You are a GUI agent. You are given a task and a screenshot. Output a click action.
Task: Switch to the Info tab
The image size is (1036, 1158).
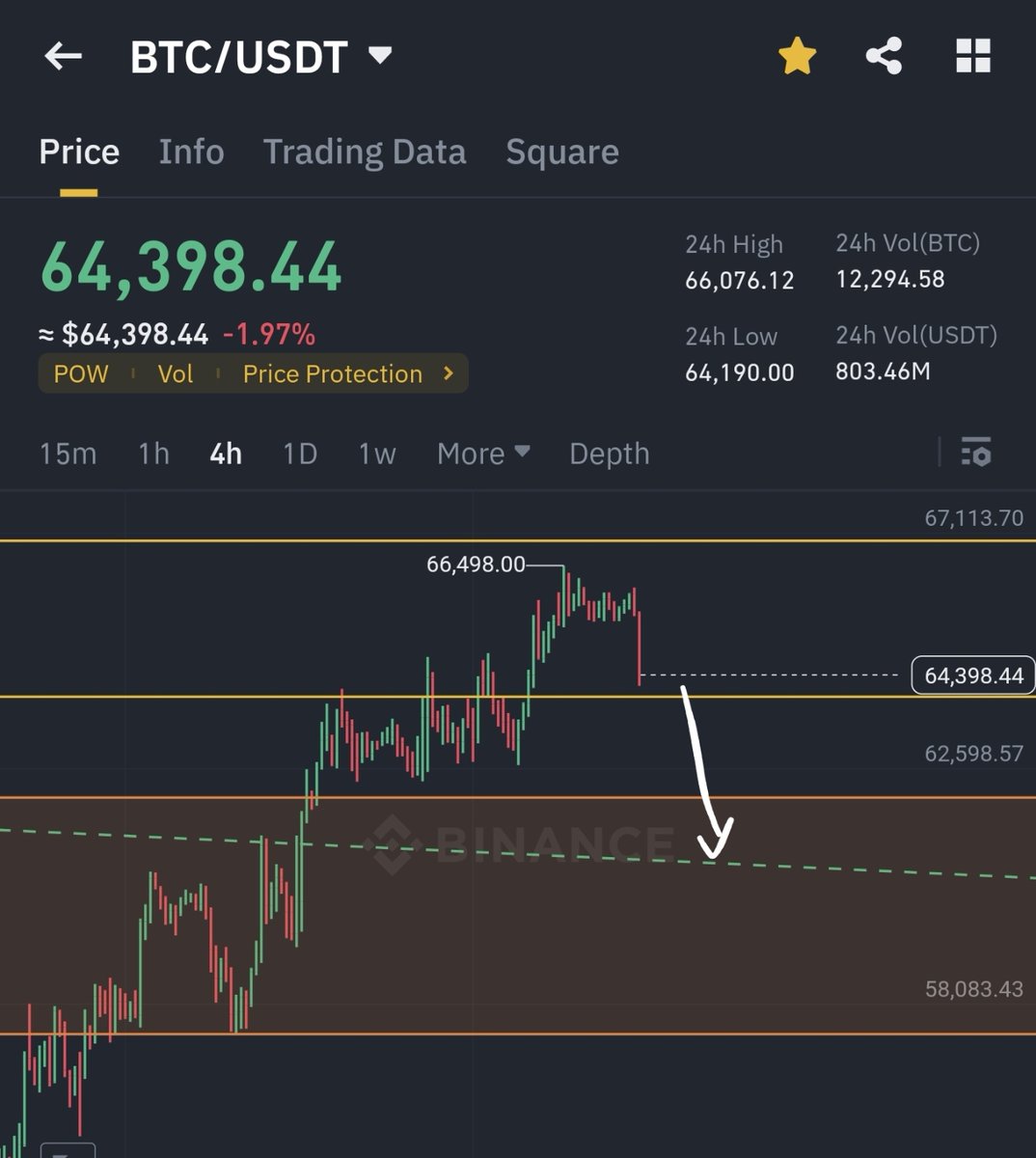191,152
